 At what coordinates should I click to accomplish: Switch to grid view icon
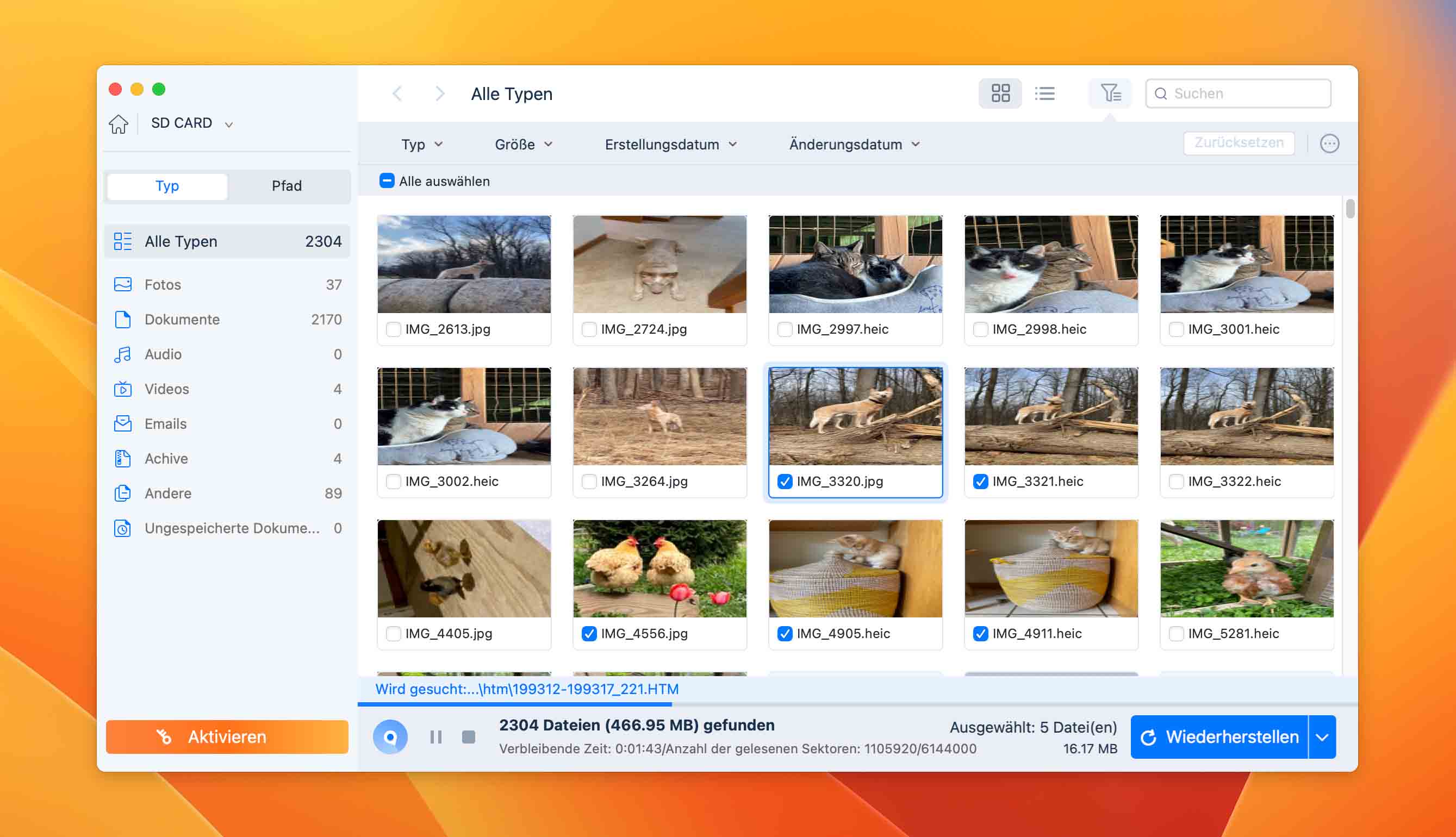point(1000,93)
